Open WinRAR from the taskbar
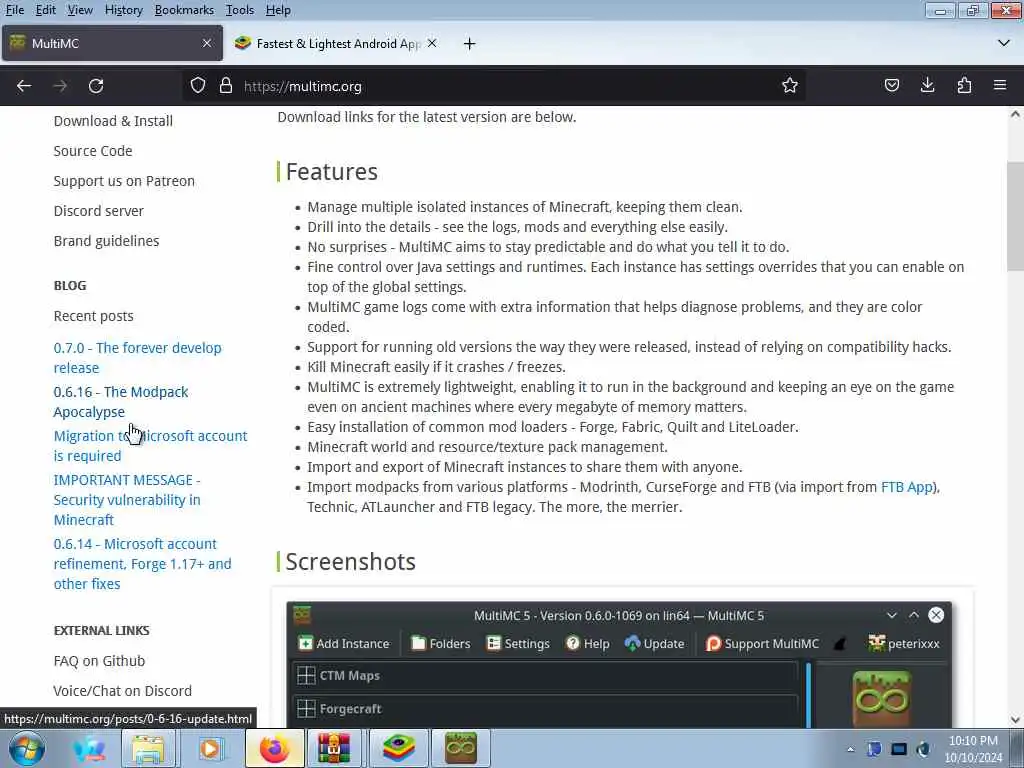1024x768 pixels. click(x=334, y=748)
